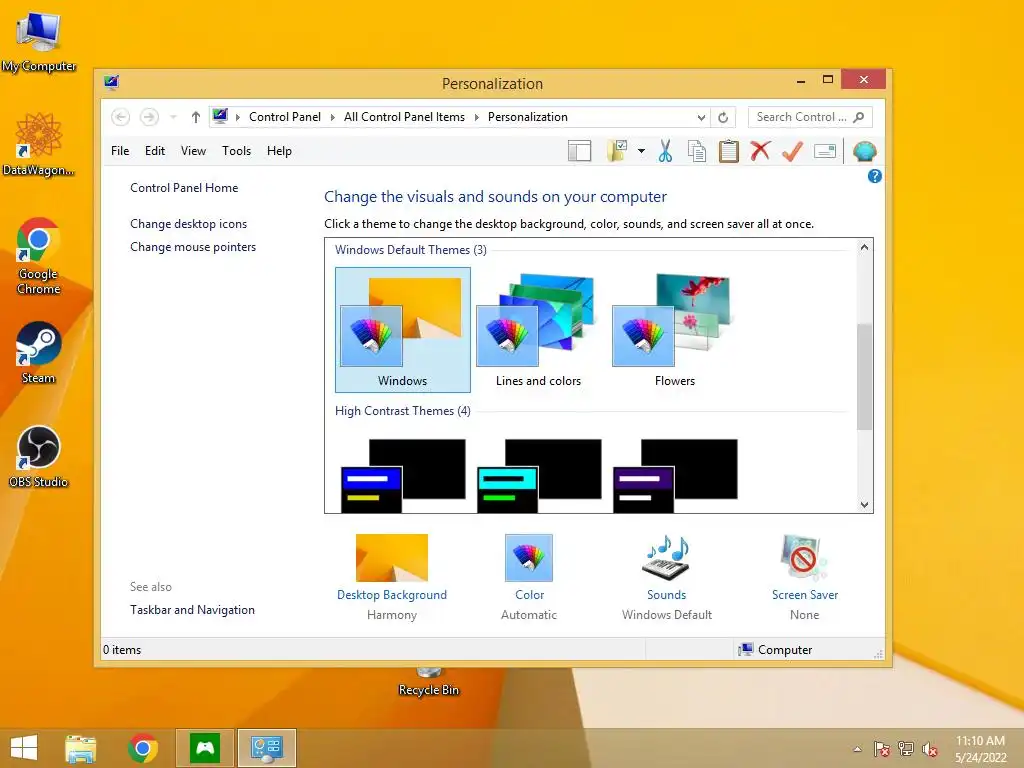The image size is (1024, 768).
Task: Open Google Chrome desktop shortcut
Action: pos(39,256)
